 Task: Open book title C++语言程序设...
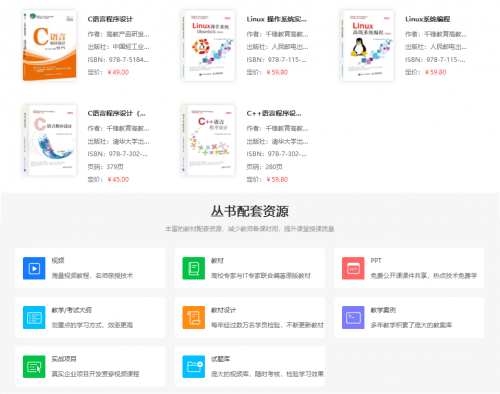(274, 113)
